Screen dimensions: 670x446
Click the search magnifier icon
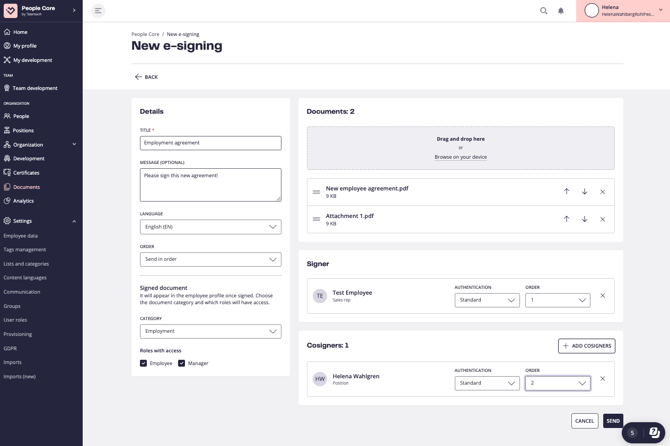544,11
